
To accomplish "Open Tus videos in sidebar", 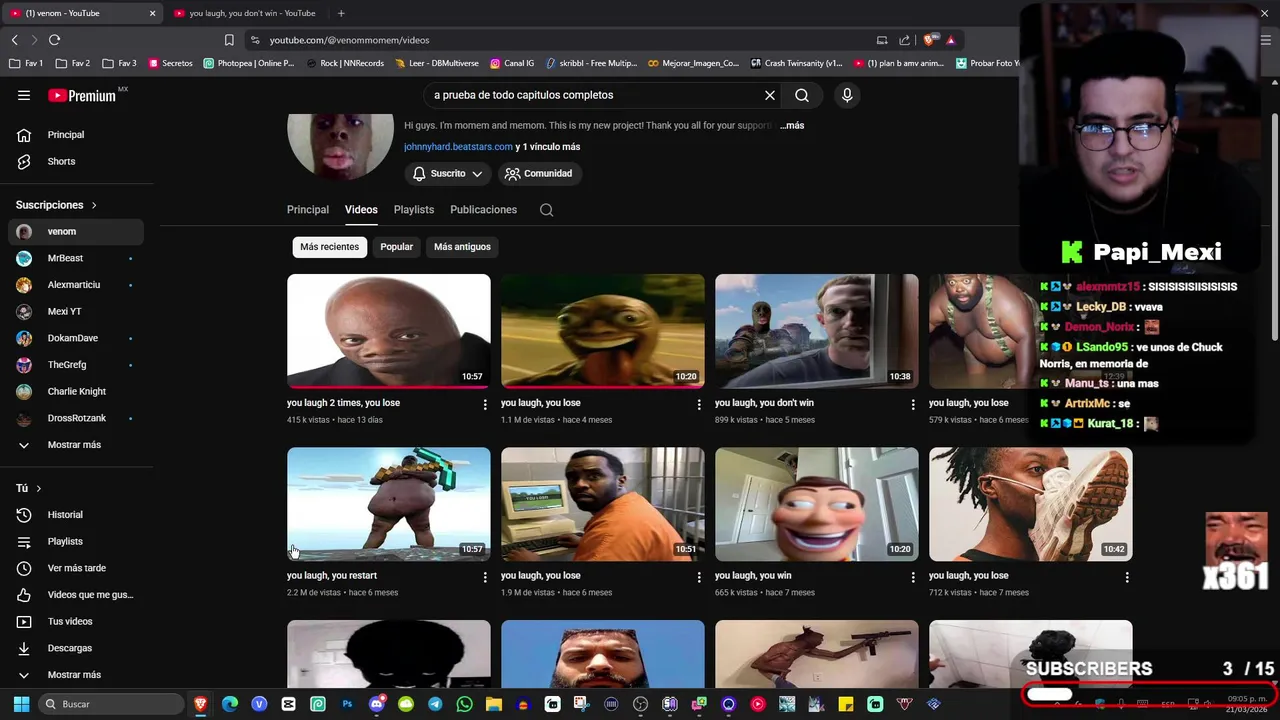I will [76, 622].
